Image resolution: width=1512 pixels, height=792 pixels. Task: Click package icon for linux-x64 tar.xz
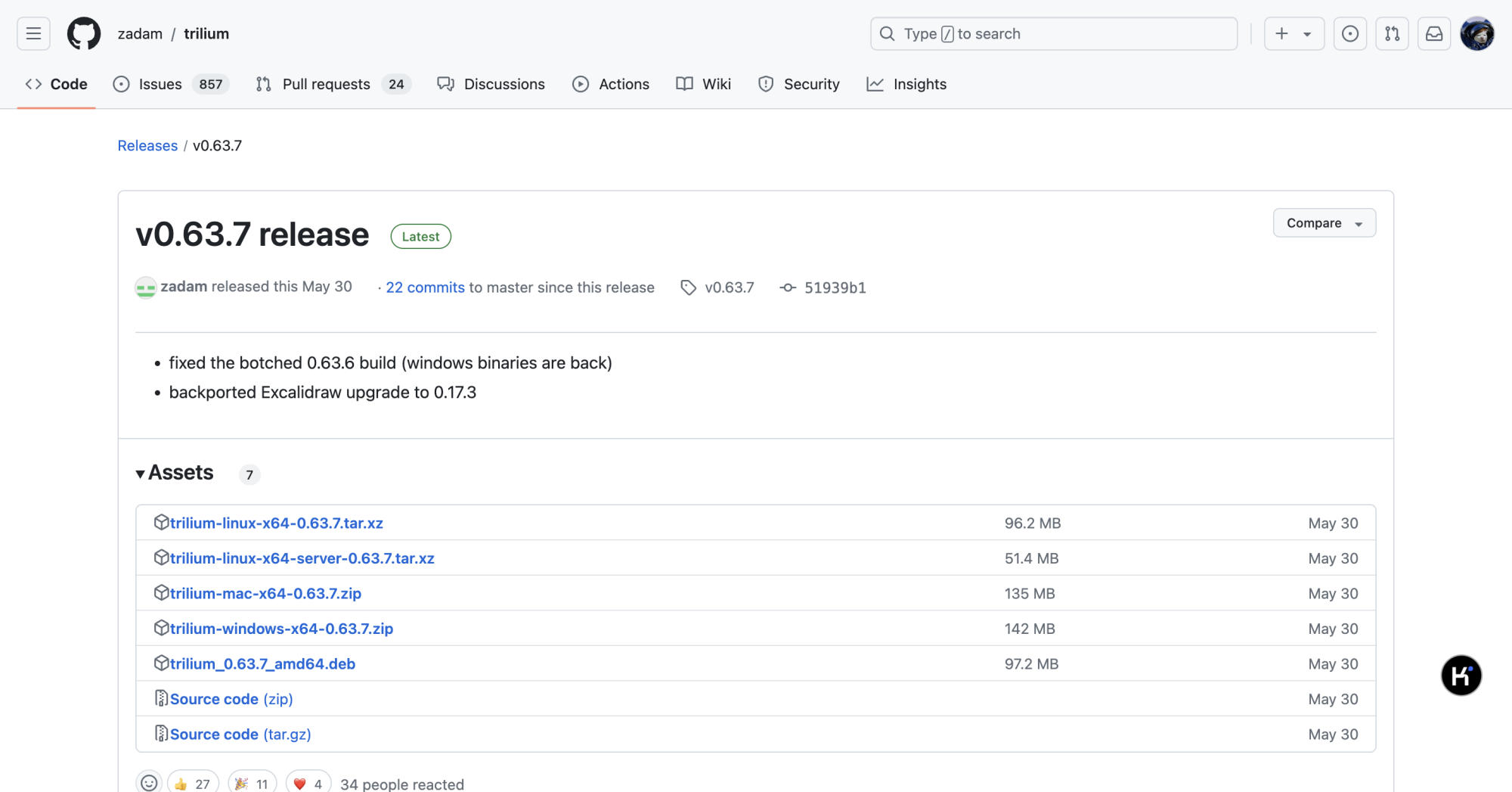pyautogui.click(x=161, y=522)
